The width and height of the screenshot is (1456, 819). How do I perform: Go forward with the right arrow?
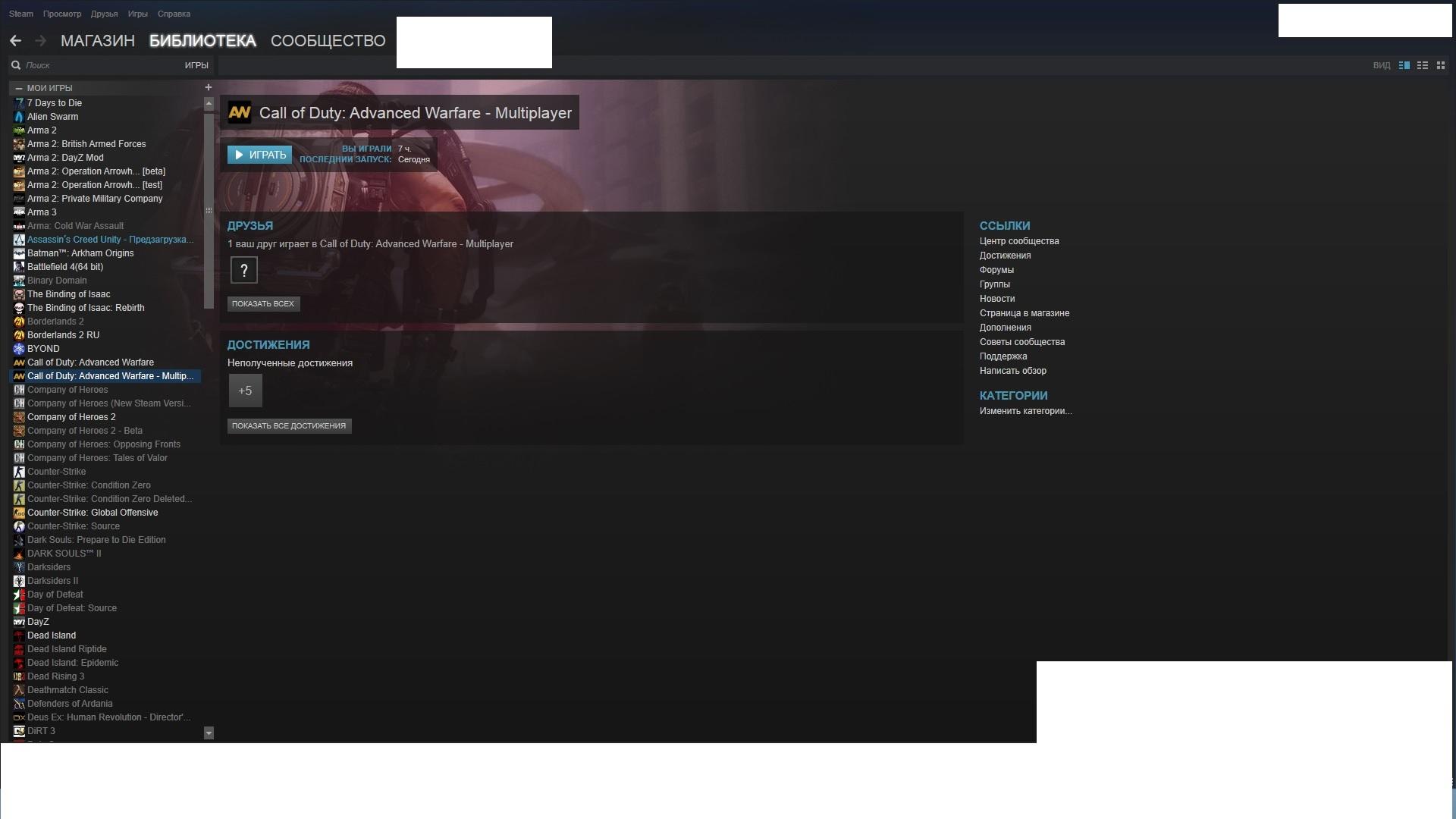click(x=41, y=41)
